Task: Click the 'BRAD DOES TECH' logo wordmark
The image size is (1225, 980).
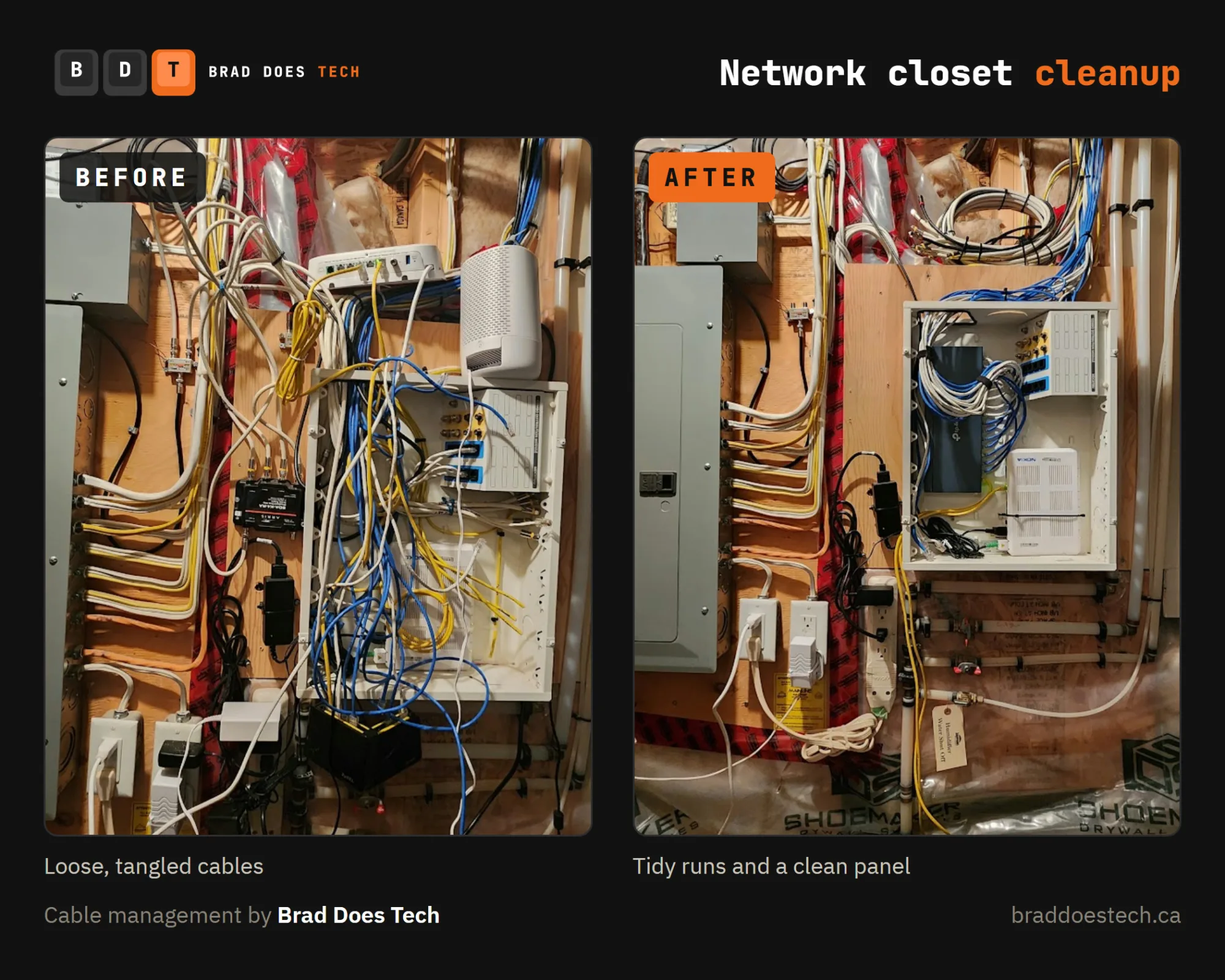Action: tap(284, 72)
